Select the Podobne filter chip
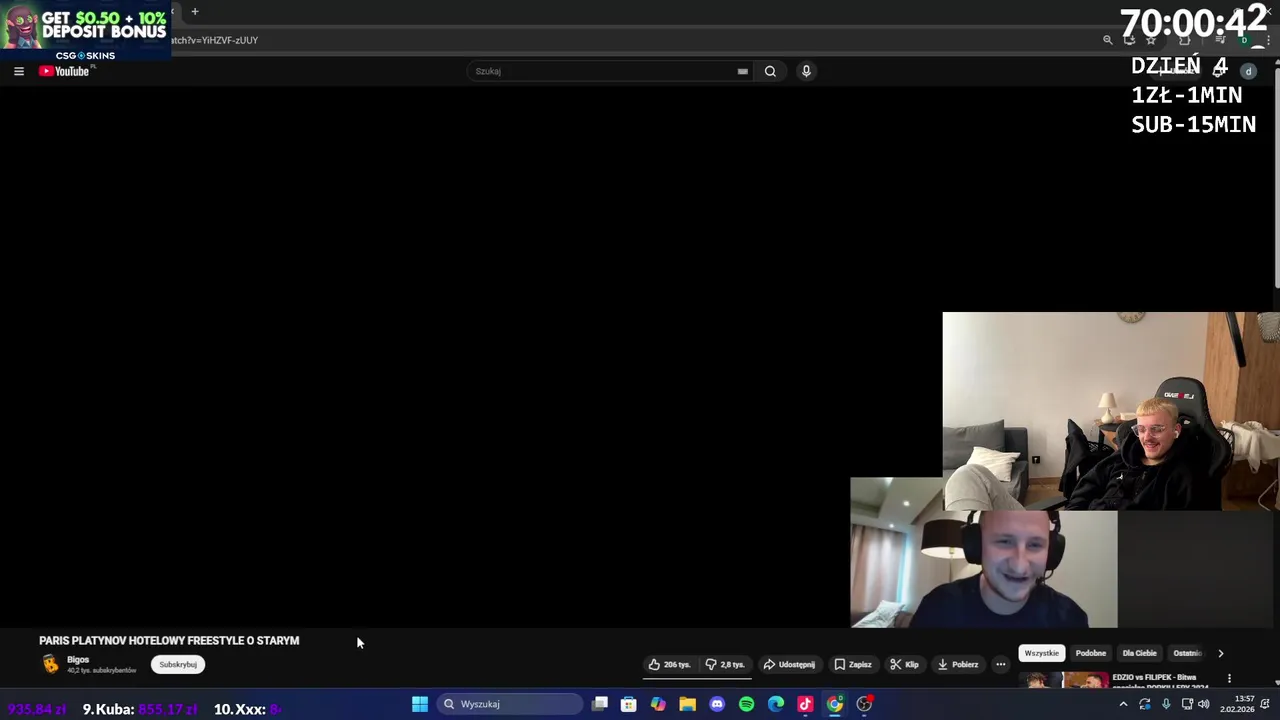1280x720 pixels. (1091, 653)
